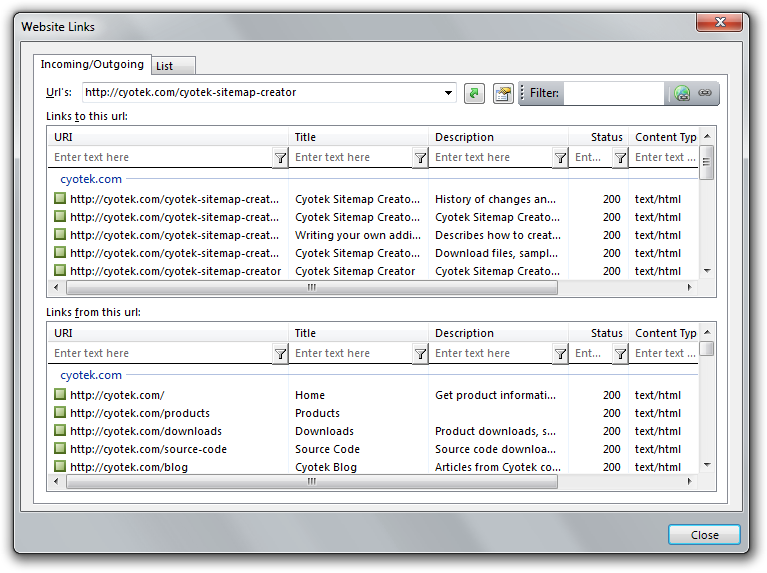This screenshot has width=767, height=573.
Task: Click the green arrow go-to-URL icon
Action: click(474, 93)
